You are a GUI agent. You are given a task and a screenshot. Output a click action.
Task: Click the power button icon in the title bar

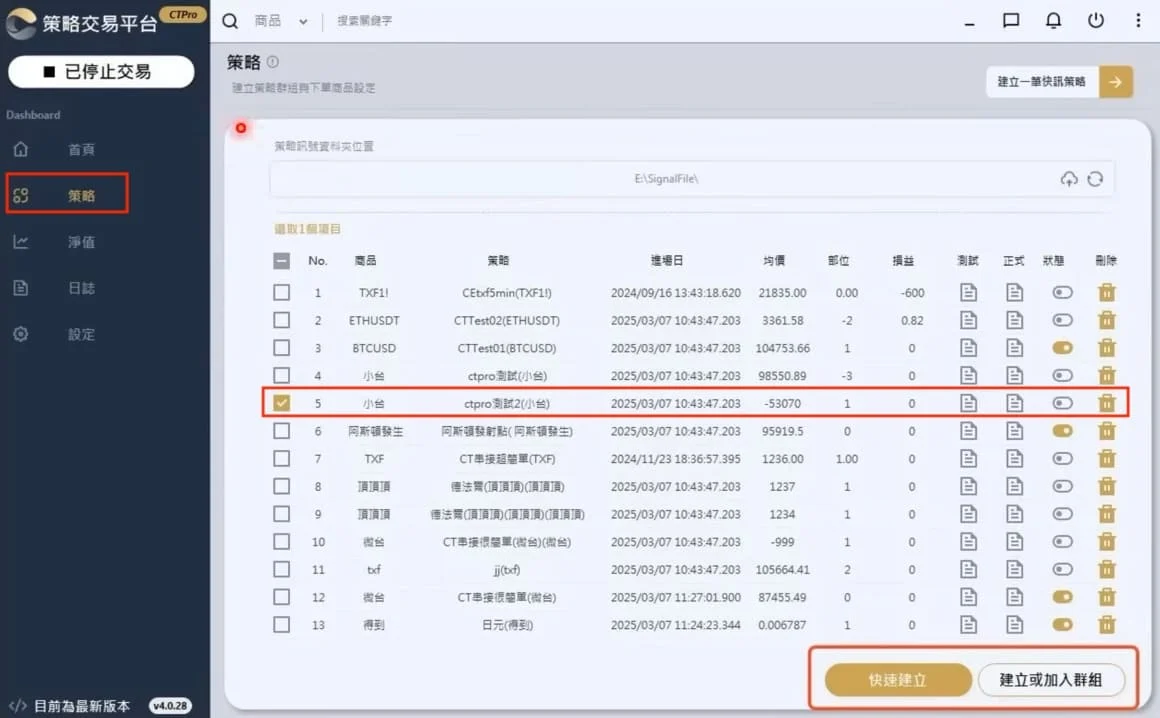1094,20
